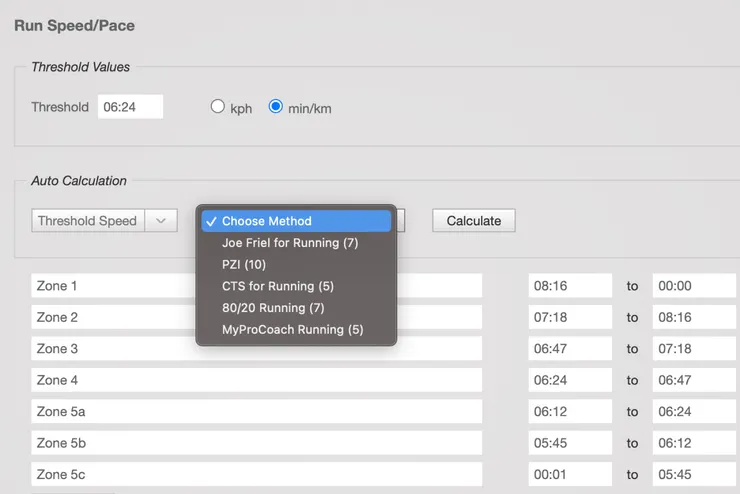Select the kph radio button
Image resolution: width=740 pixels, height=494 pixels.
217,106
